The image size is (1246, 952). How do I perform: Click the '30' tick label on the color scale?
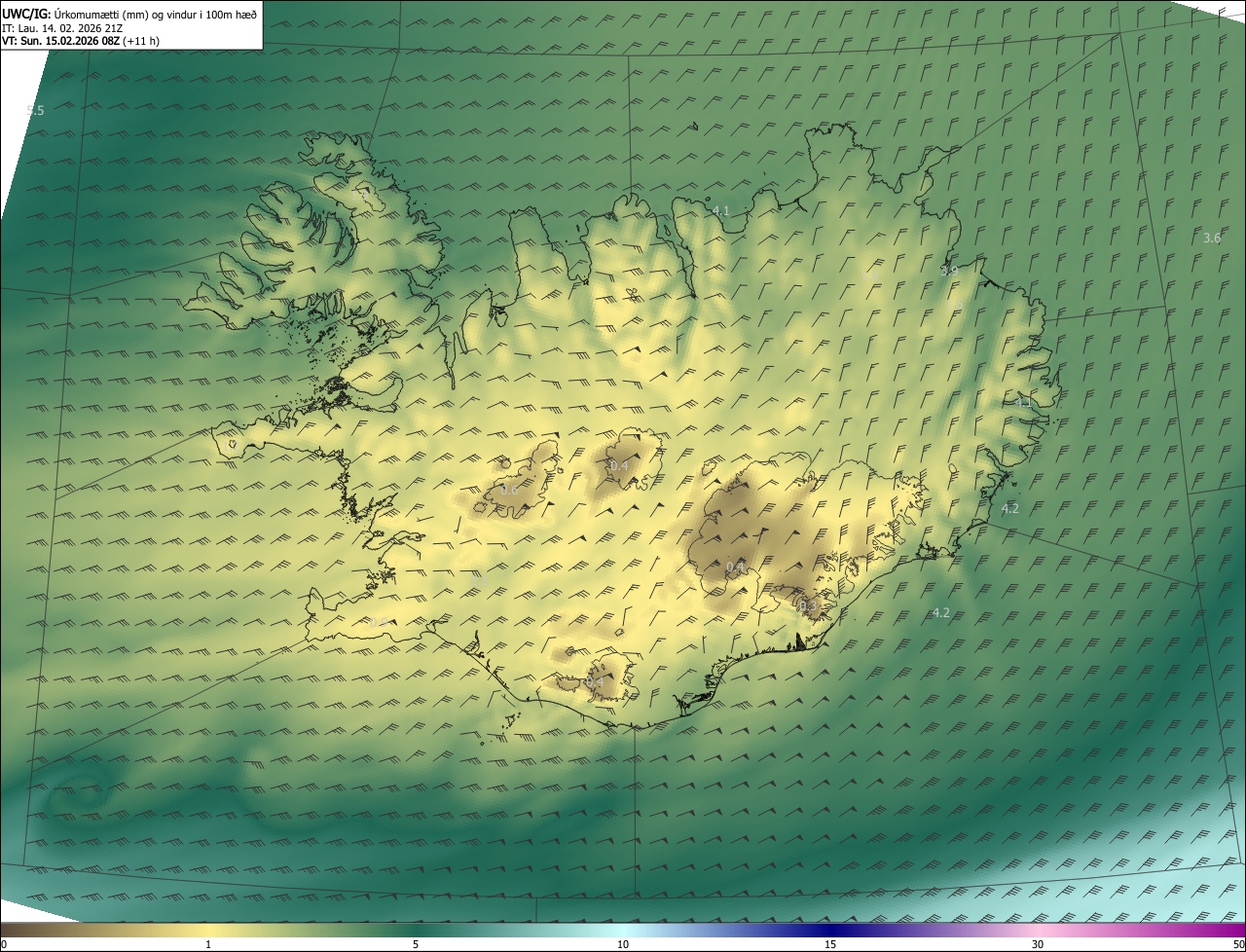(1038, 945)
